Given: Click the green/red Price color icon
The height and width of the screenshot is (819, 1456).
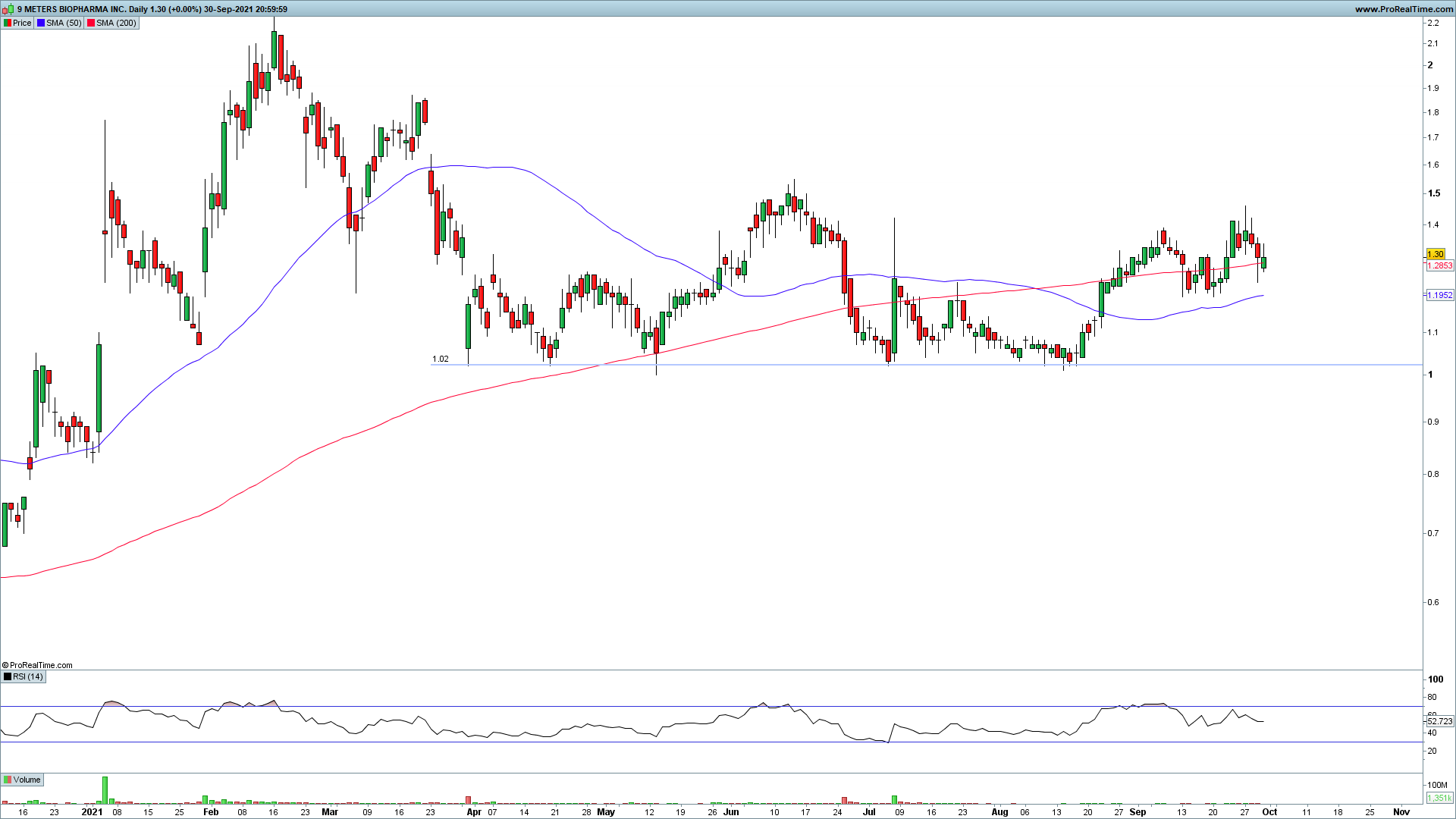Looking at the screenshot, I should pos(7,23).
